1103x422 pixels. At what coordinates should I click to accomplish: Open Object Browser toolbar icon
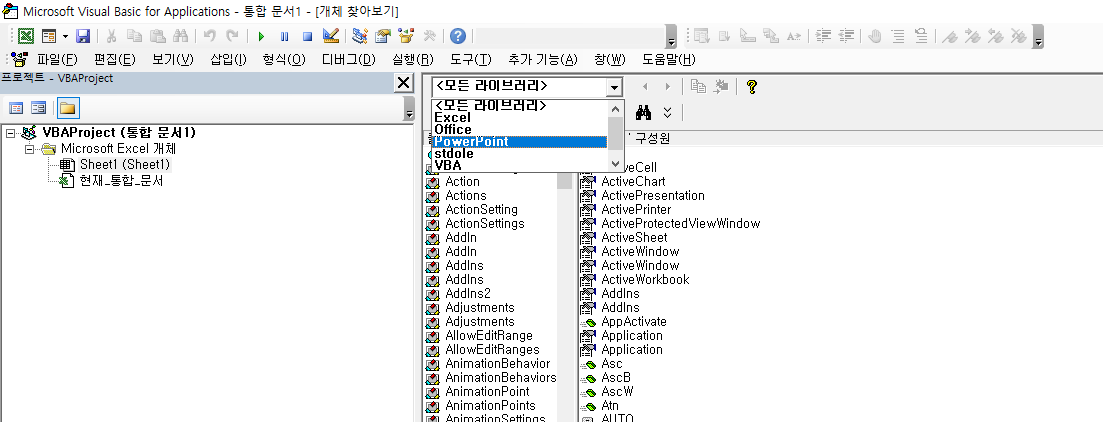tap(406, 36)
